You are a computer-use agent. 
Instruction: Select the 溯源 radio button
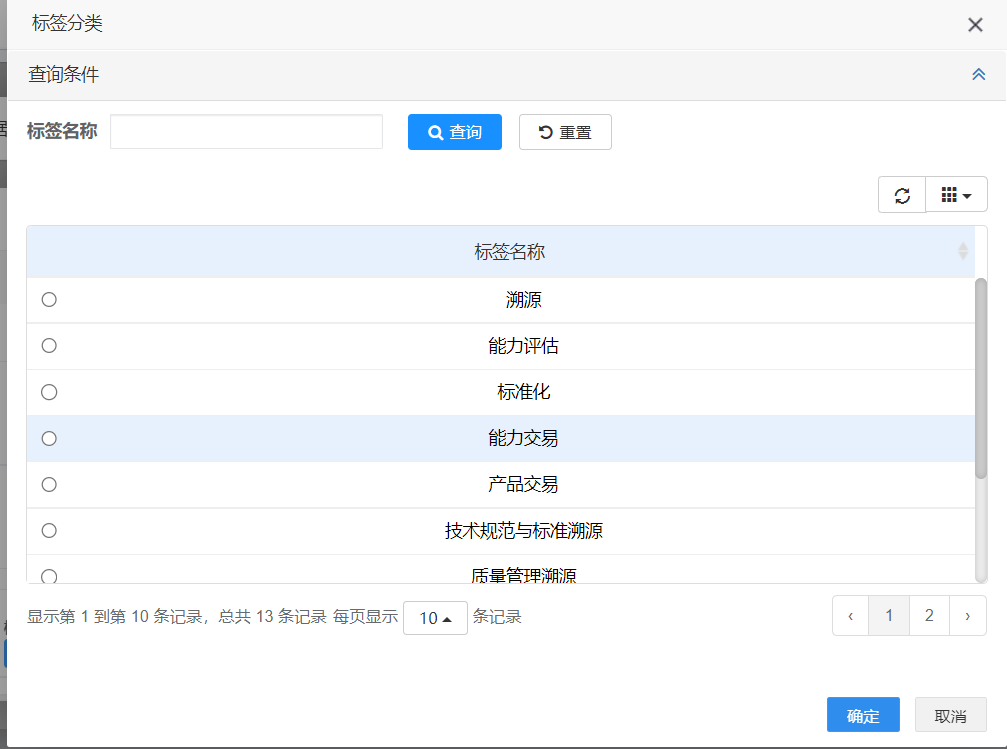(49, 300)
